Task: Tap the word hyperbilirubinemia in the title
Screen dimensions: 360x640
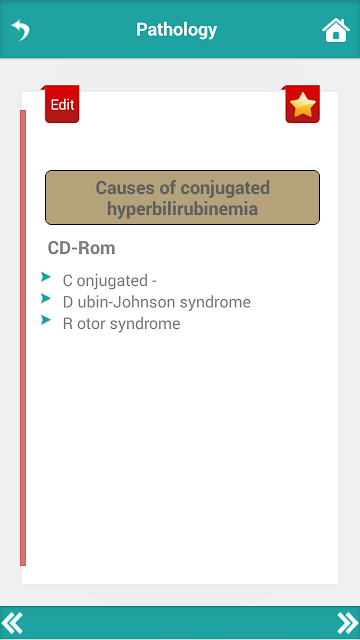Action: tap(182, 209)
